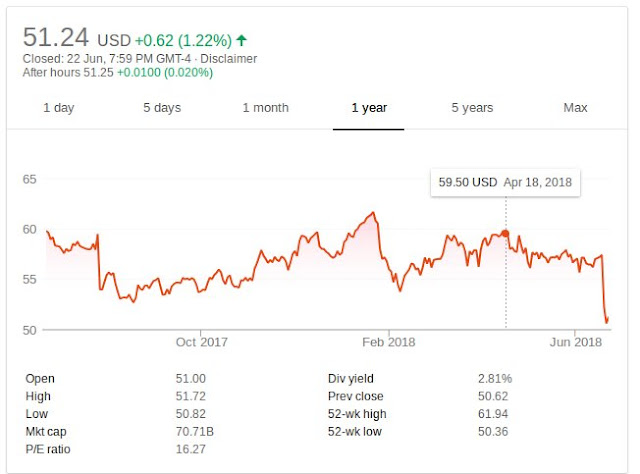This screenshot has height=474, width=640.
Task: Click the P/E ratio value 16.27
Action: (191, 447)
